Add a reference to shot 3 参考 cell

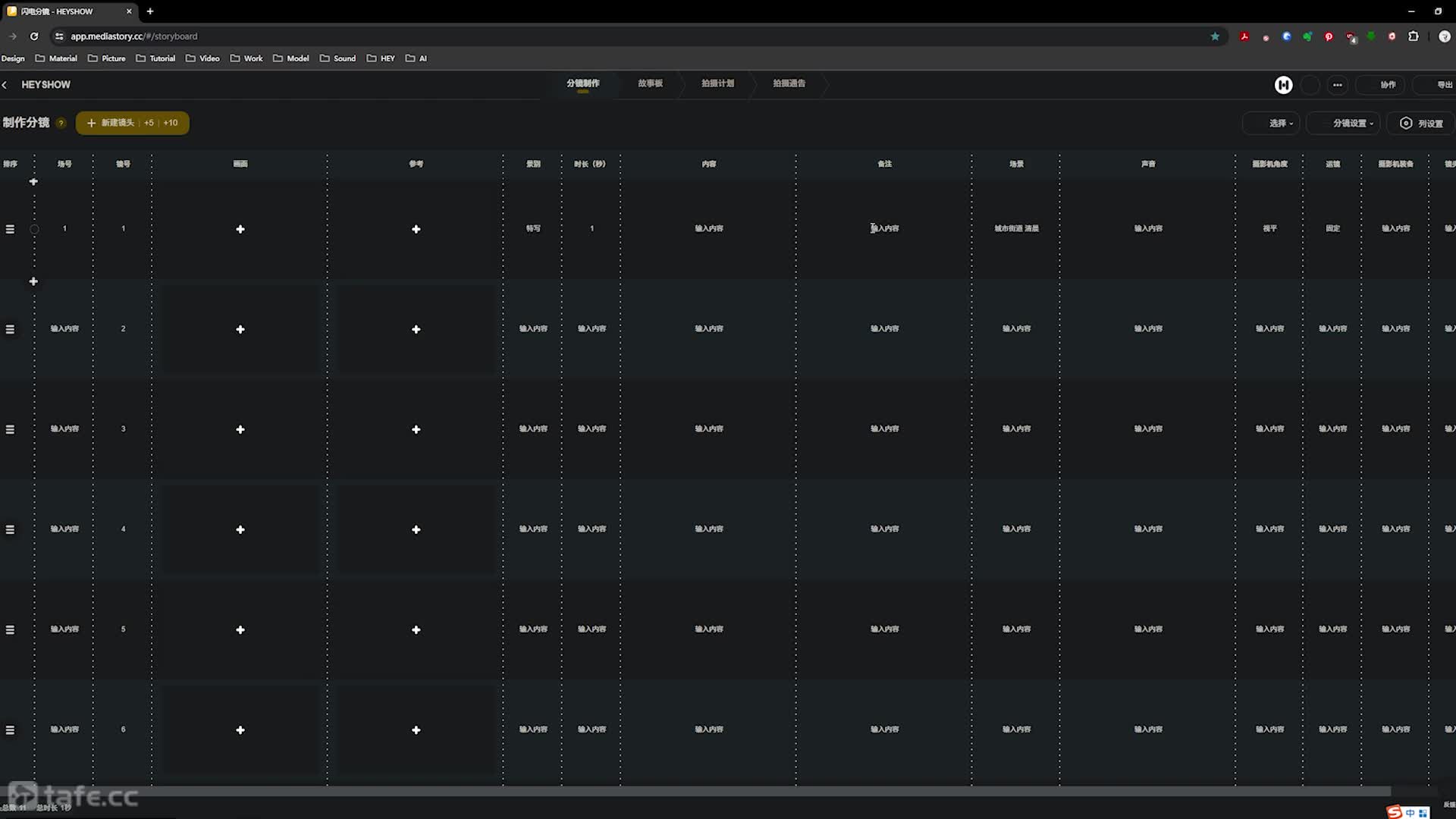coord(416,429)
